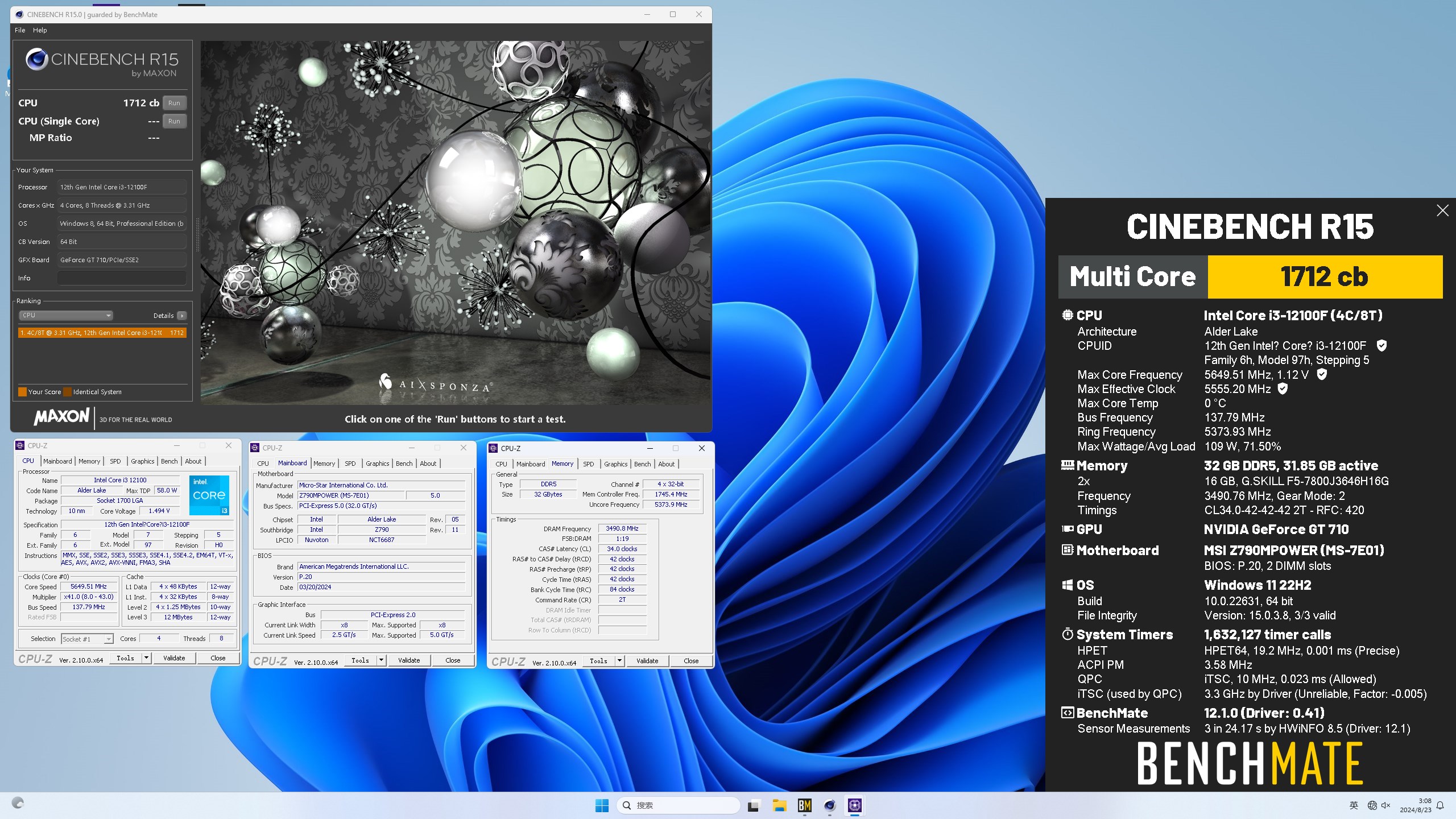Open the Cinebench File menu
Image resolution: width=1456 pixels, height=819 pixels.
[x=20, y=30]
